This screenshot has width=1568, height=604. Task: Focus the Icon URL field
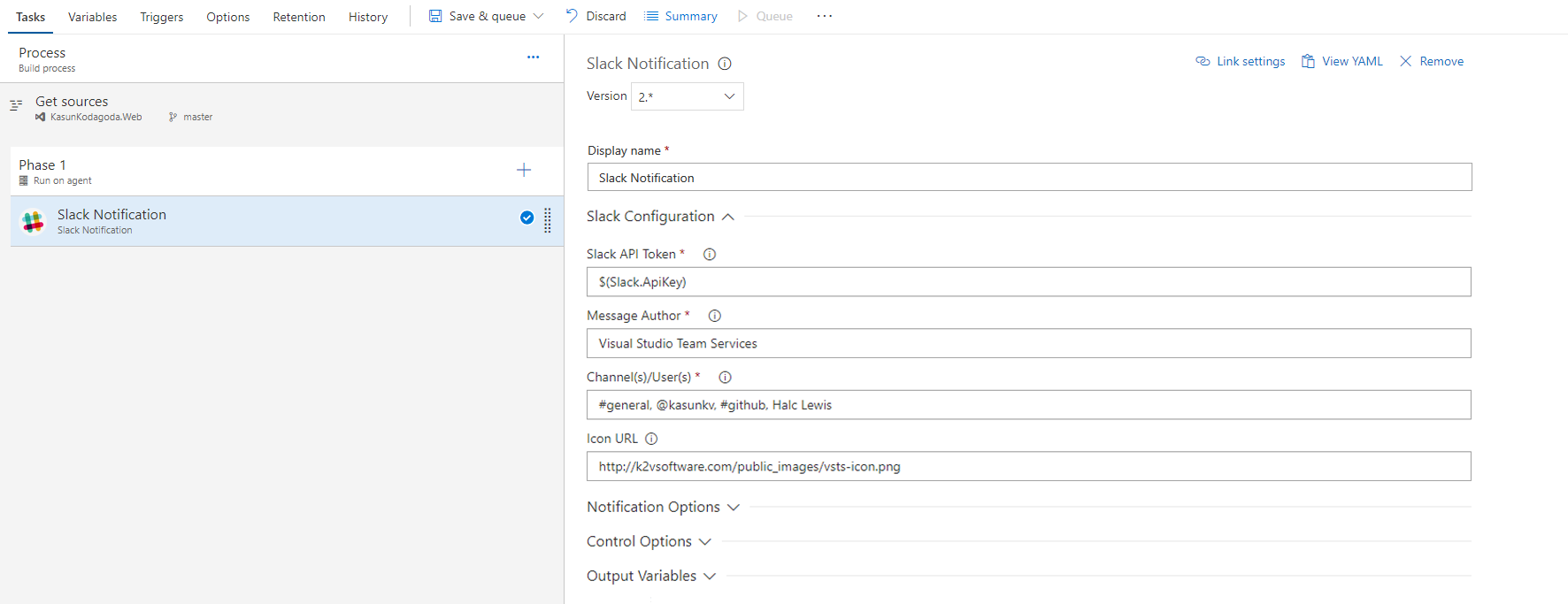tap(1028, 466)
